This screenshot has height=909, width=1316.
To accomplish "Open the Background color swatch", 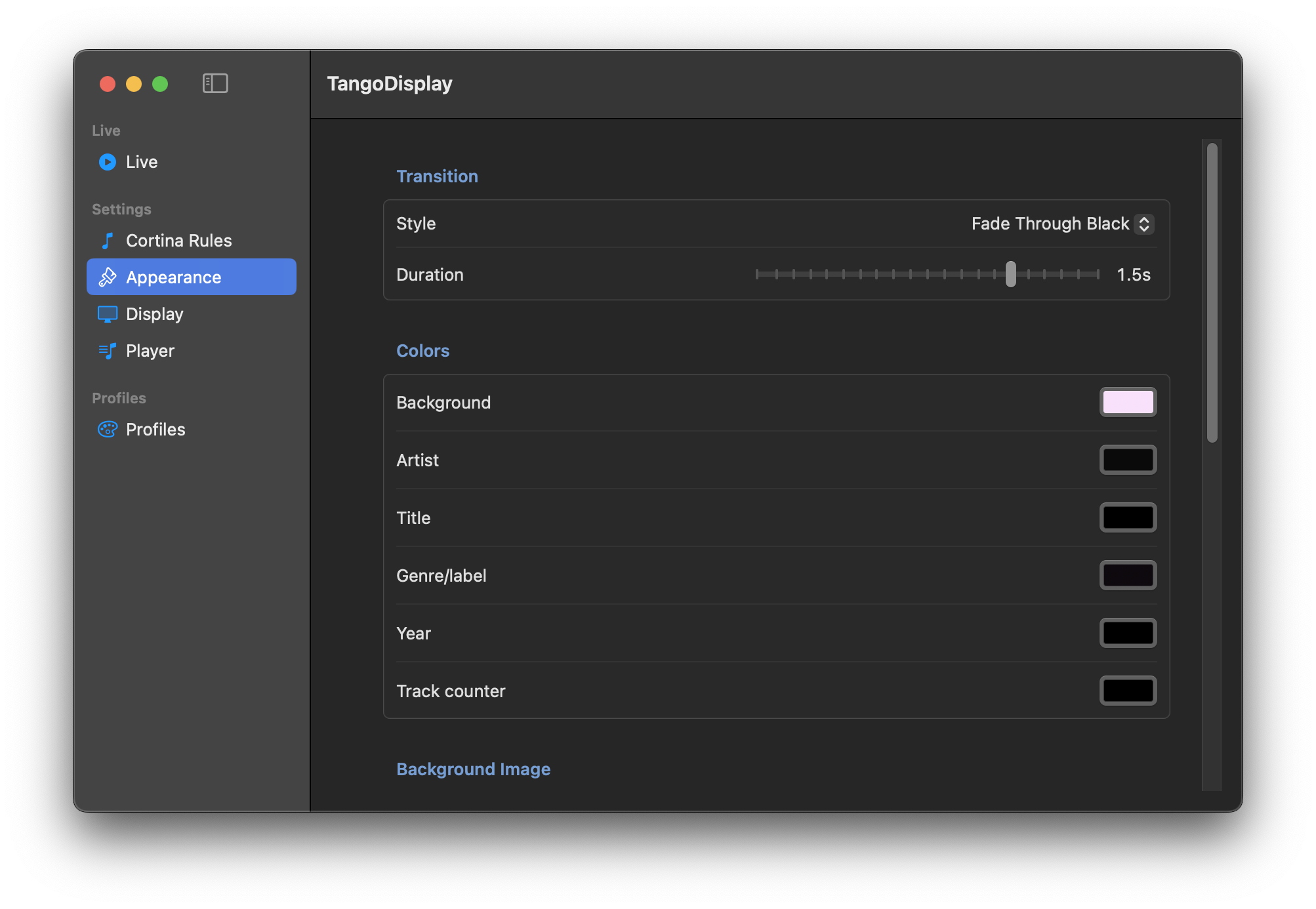I will pyautogui.click(x=1128, y=402).
